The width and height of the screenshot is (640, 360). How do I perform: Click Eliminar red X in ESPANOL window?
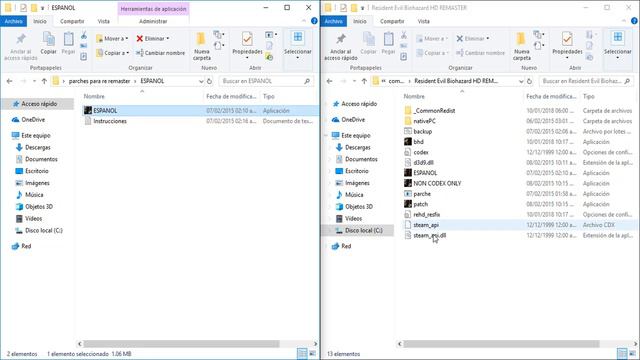pyautogui.click(x=140, y=38)
